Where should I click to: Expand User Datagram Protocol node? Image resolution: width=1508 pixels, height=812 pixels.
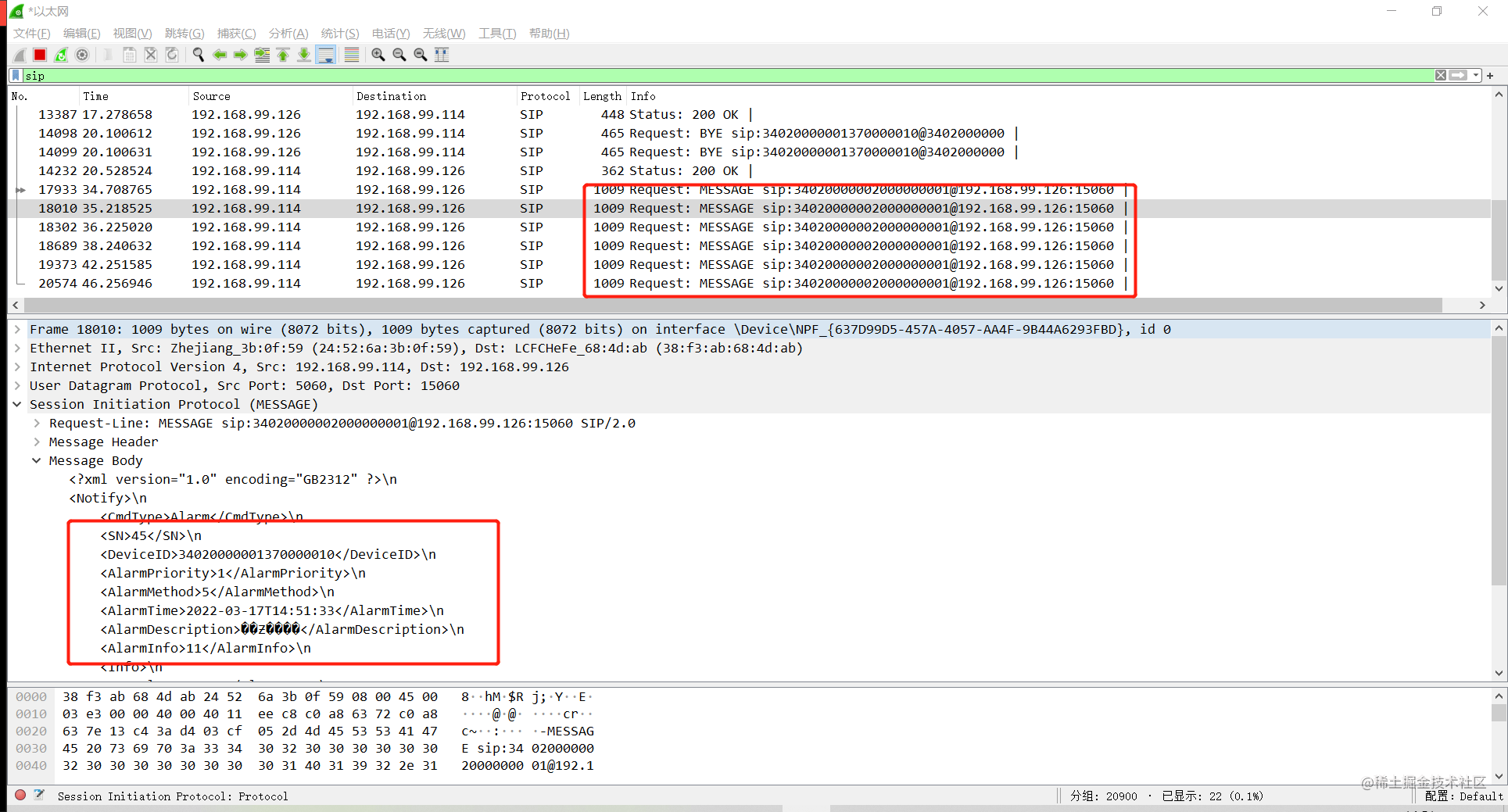pos(17,386)
